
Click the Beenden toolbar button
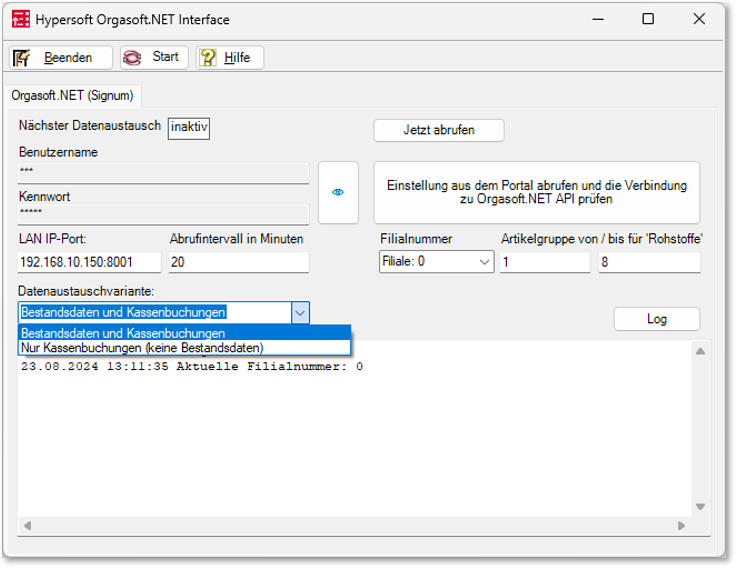61,57
